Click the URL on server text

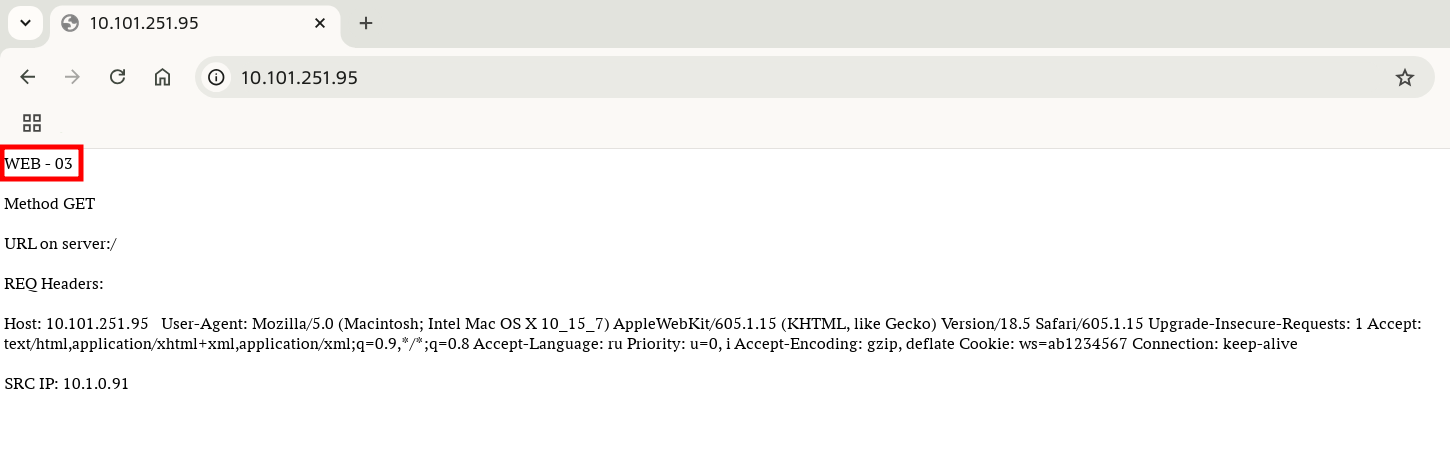coord(61,244)
